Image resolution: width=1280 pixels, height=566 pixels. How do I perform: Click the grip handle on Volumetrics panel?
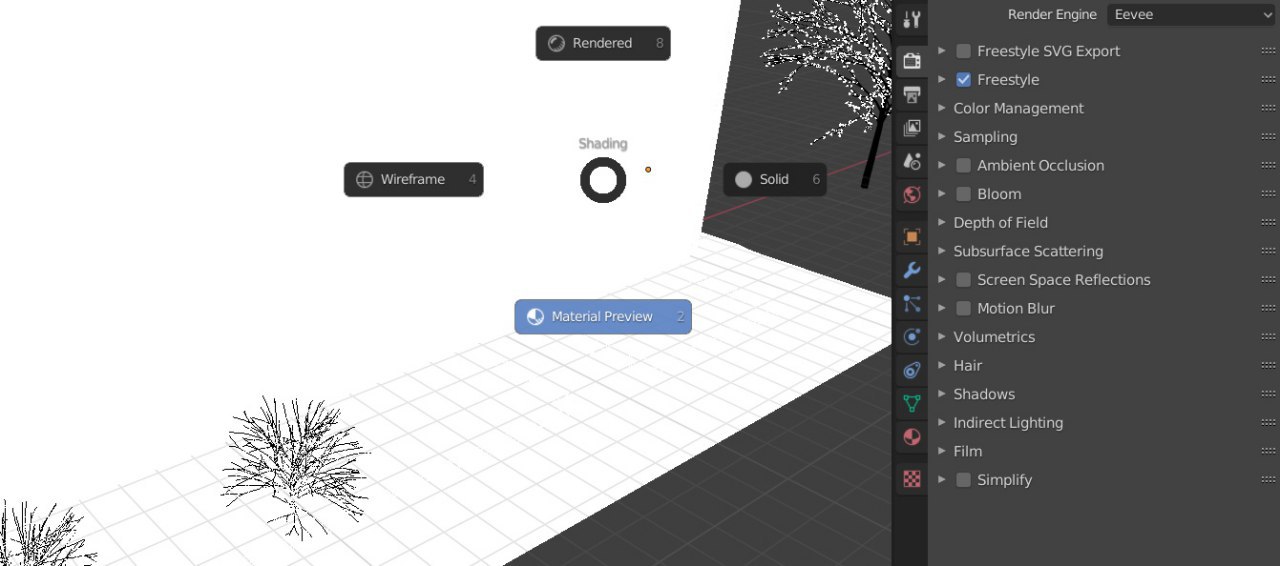click(1268, 337)
